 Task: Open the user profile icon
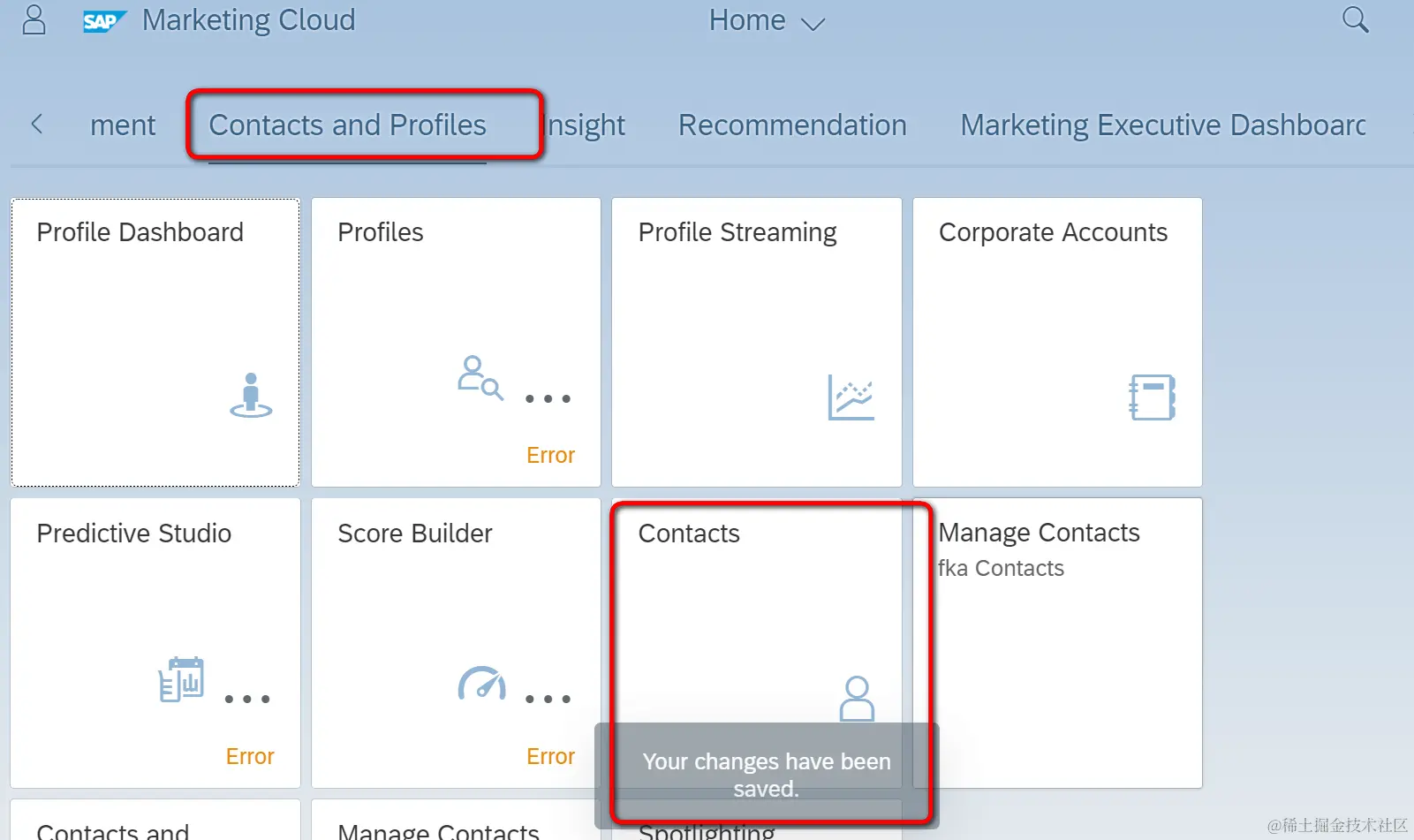[34, 19]
